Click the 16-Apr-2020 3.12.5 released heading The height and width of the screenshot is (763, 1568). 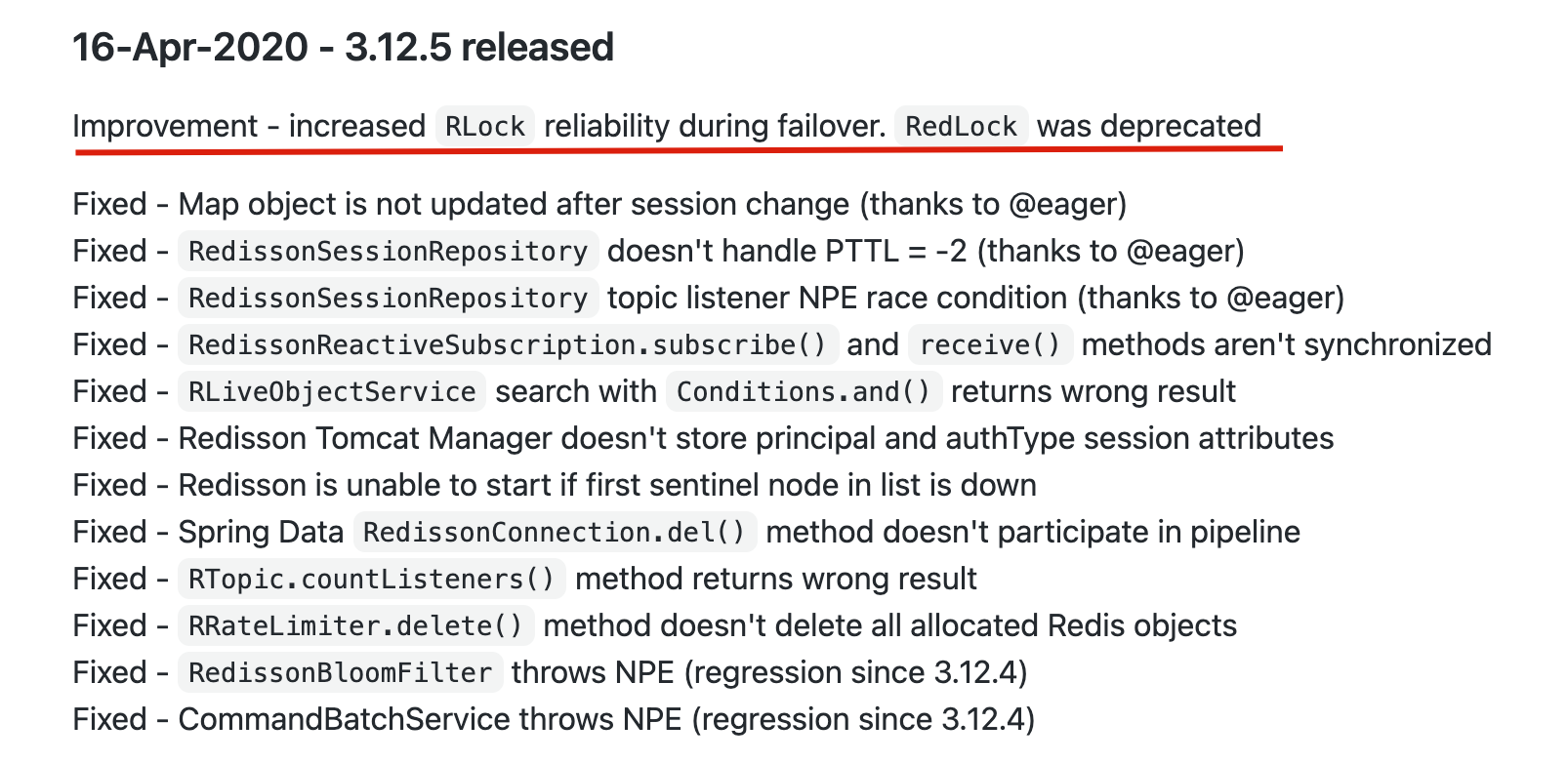point(343,47)
